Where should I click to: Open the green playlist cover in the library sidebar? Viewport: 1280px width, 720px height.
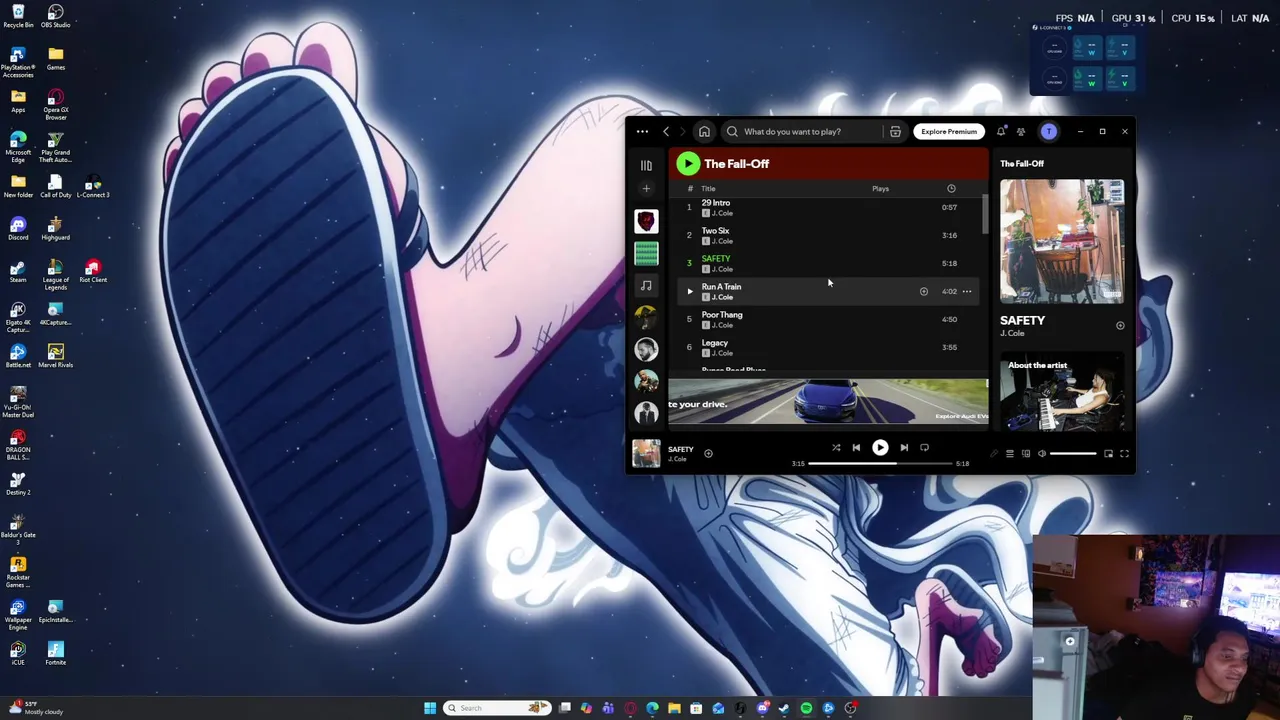646,254
